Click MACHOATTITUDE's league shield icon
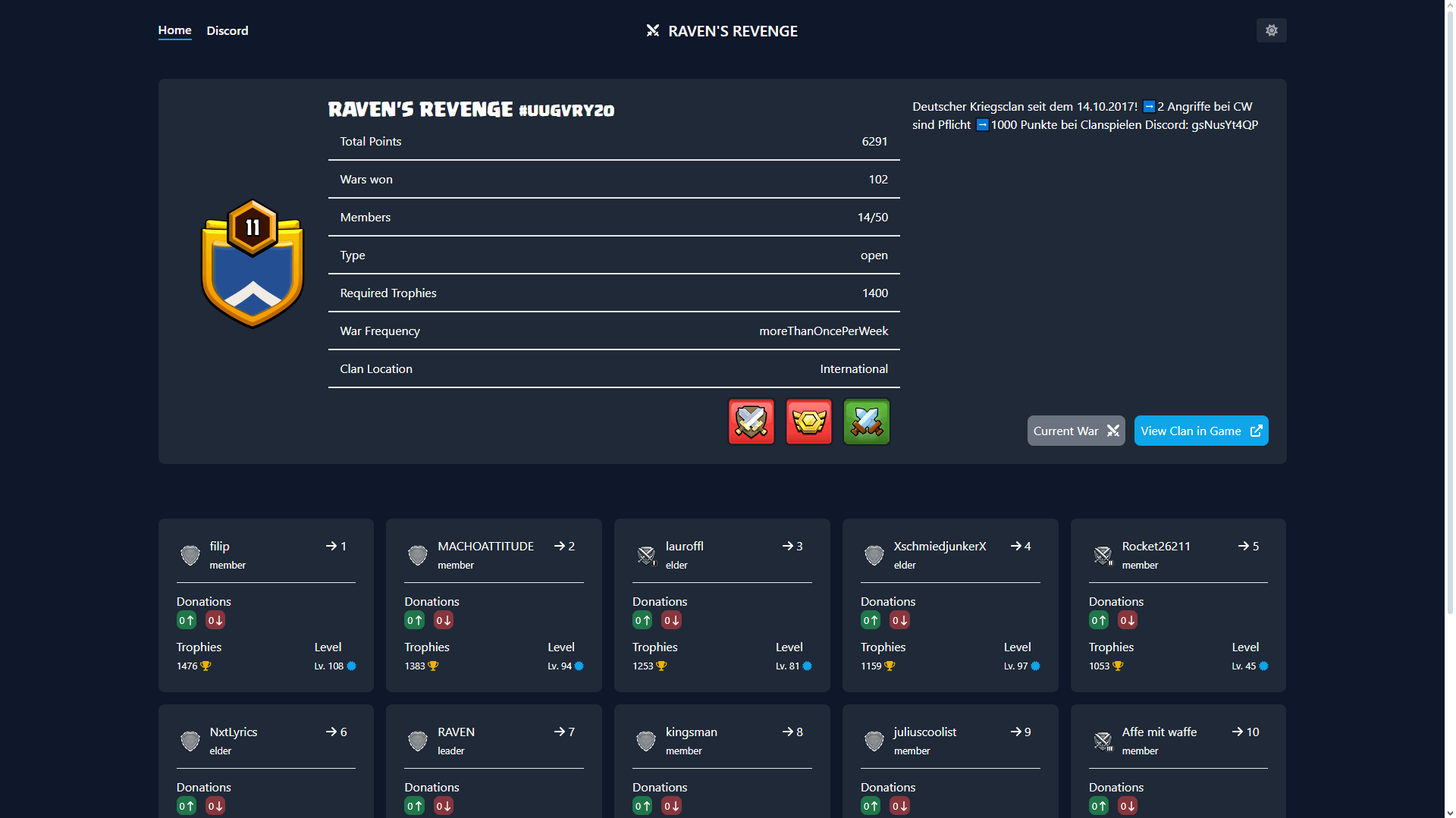 pos(417,555)
